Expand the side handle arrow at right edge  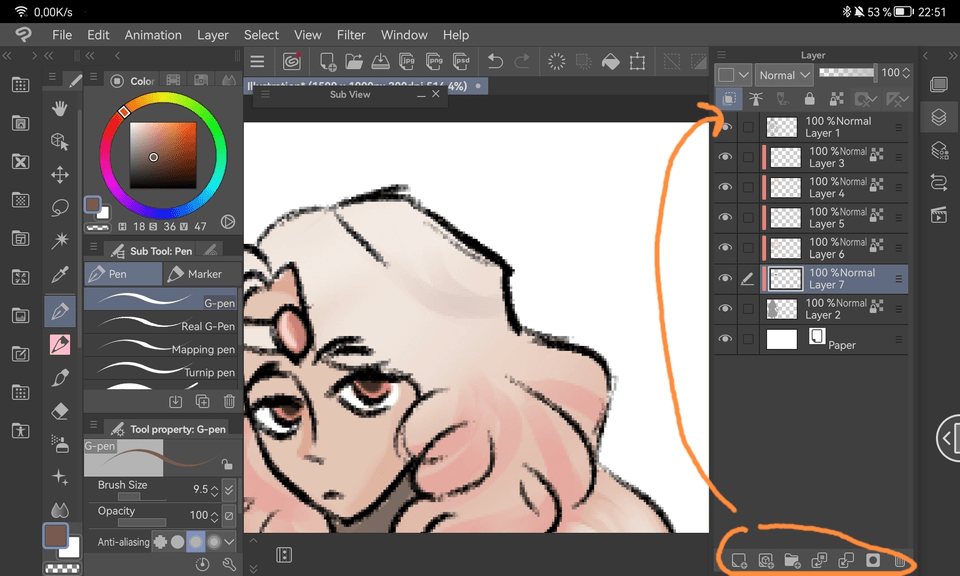[948, 437]
